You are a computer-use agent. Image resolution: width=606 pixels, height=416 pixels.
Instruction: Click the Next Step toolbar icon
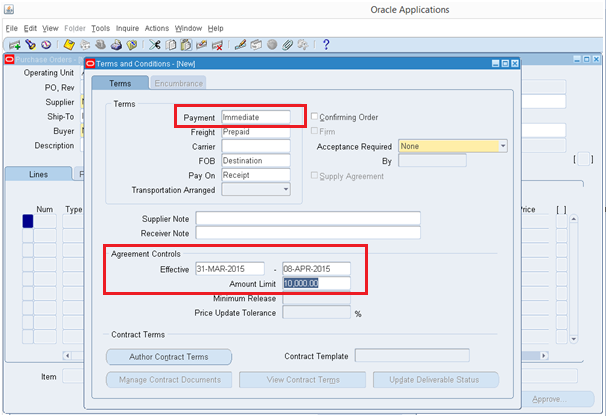85,45
